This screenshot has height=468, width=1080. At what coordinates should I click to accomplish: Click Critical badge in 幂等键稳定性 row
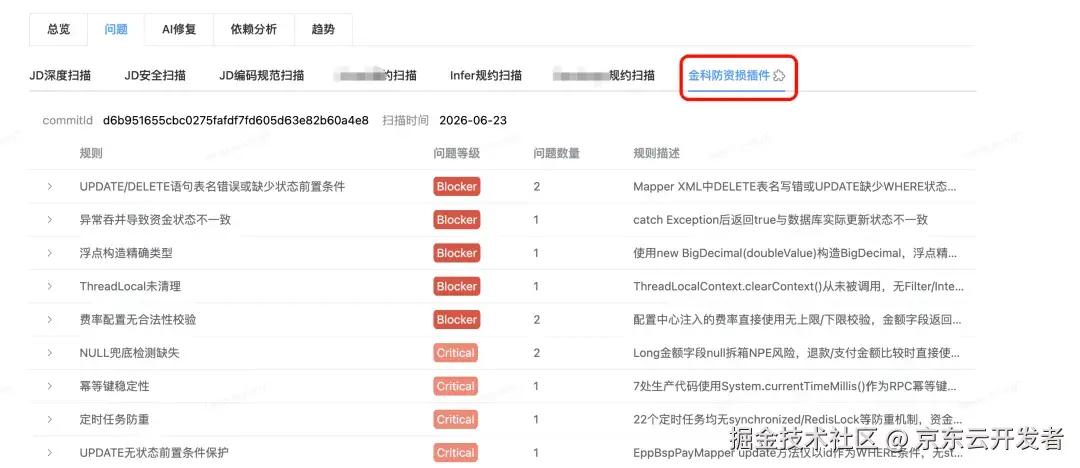click(x=455, y=386)
